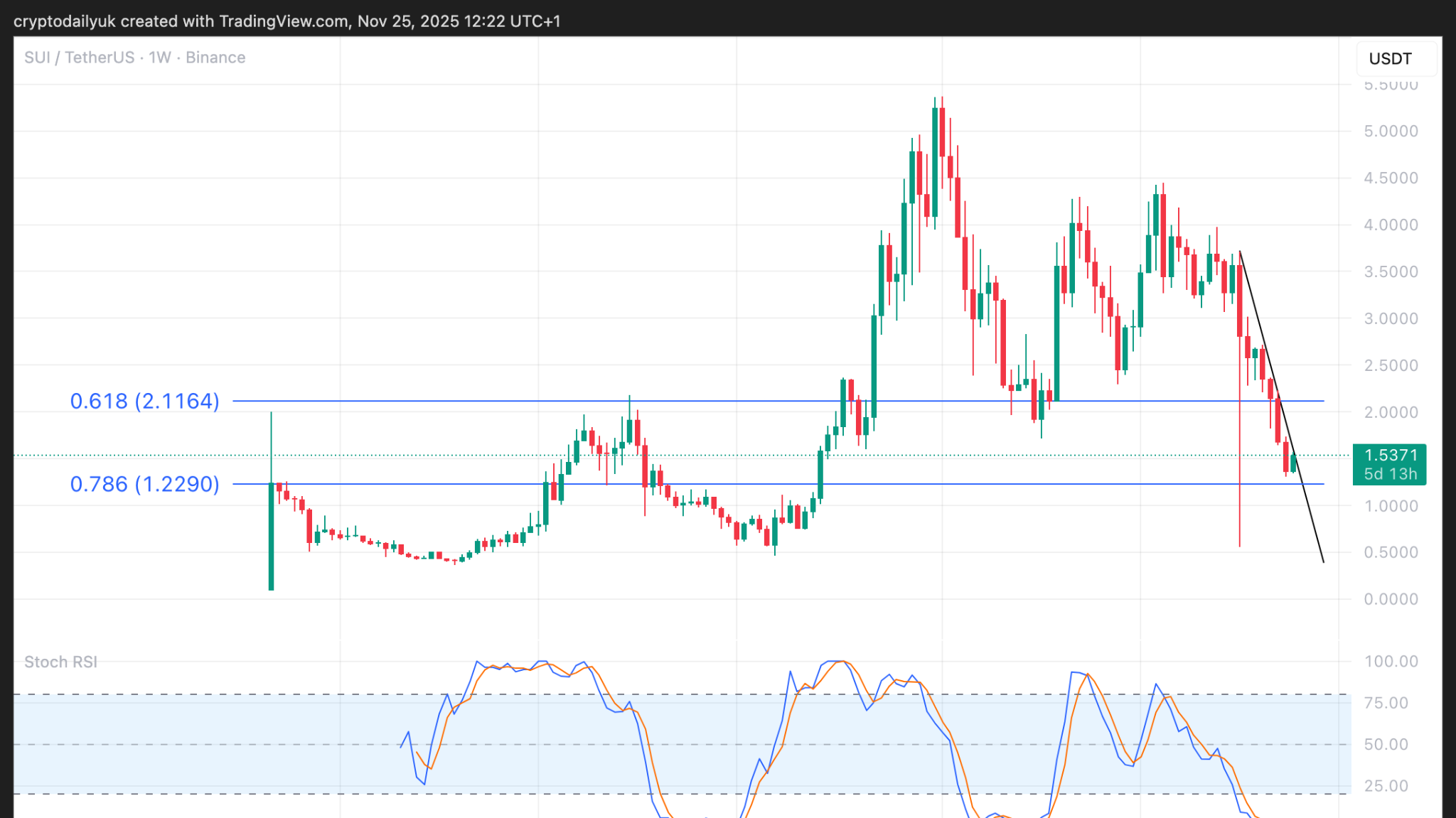Click the Stoch RSI indicator label
Screen dimensions: 1456x818
click(60, 662)
